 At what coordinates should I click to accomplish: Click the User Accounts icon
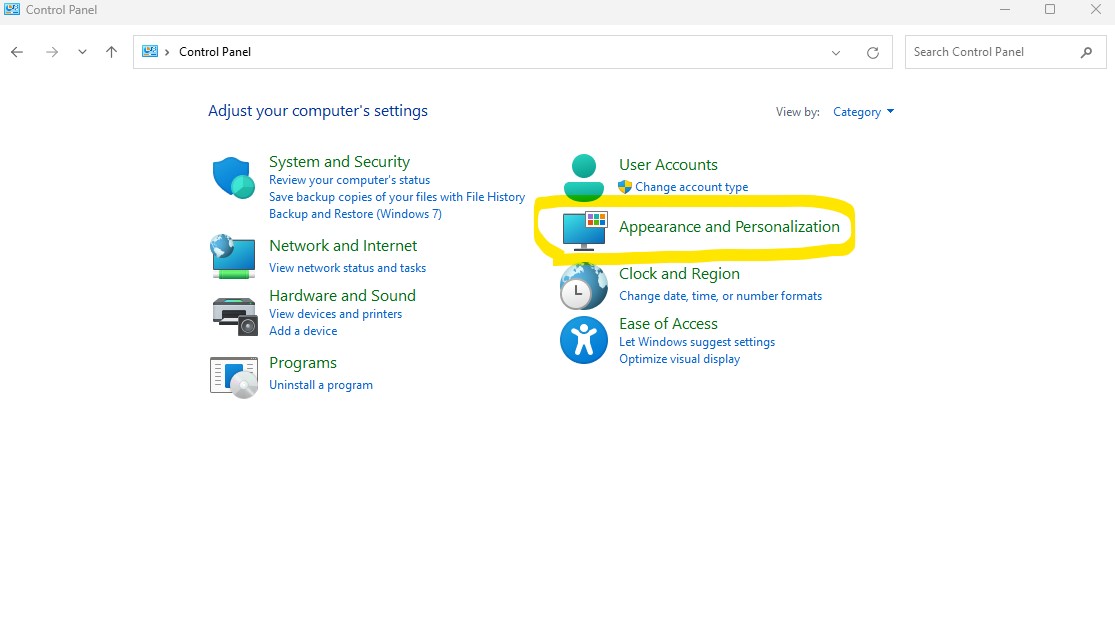click(583, 175)
